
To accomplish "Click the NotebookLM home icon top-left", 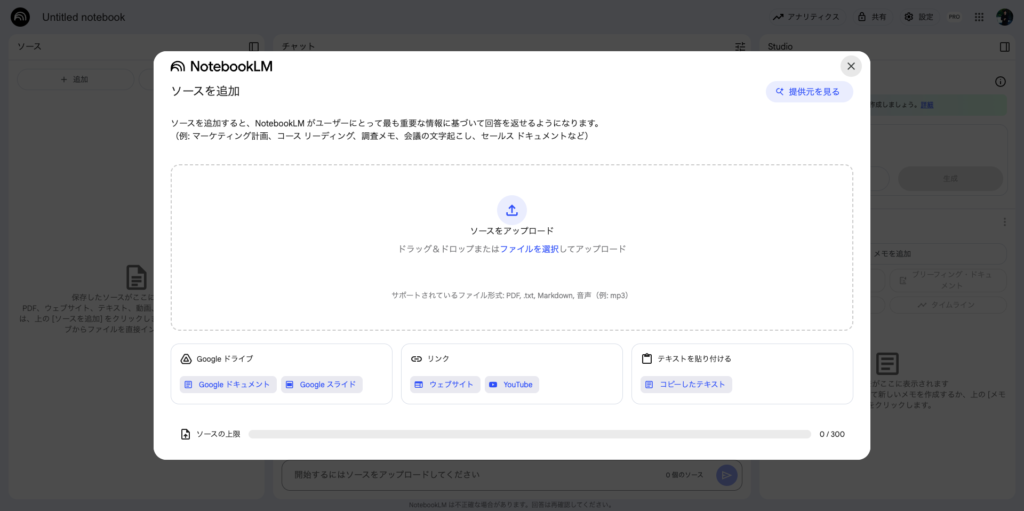I will coord(20,17).
